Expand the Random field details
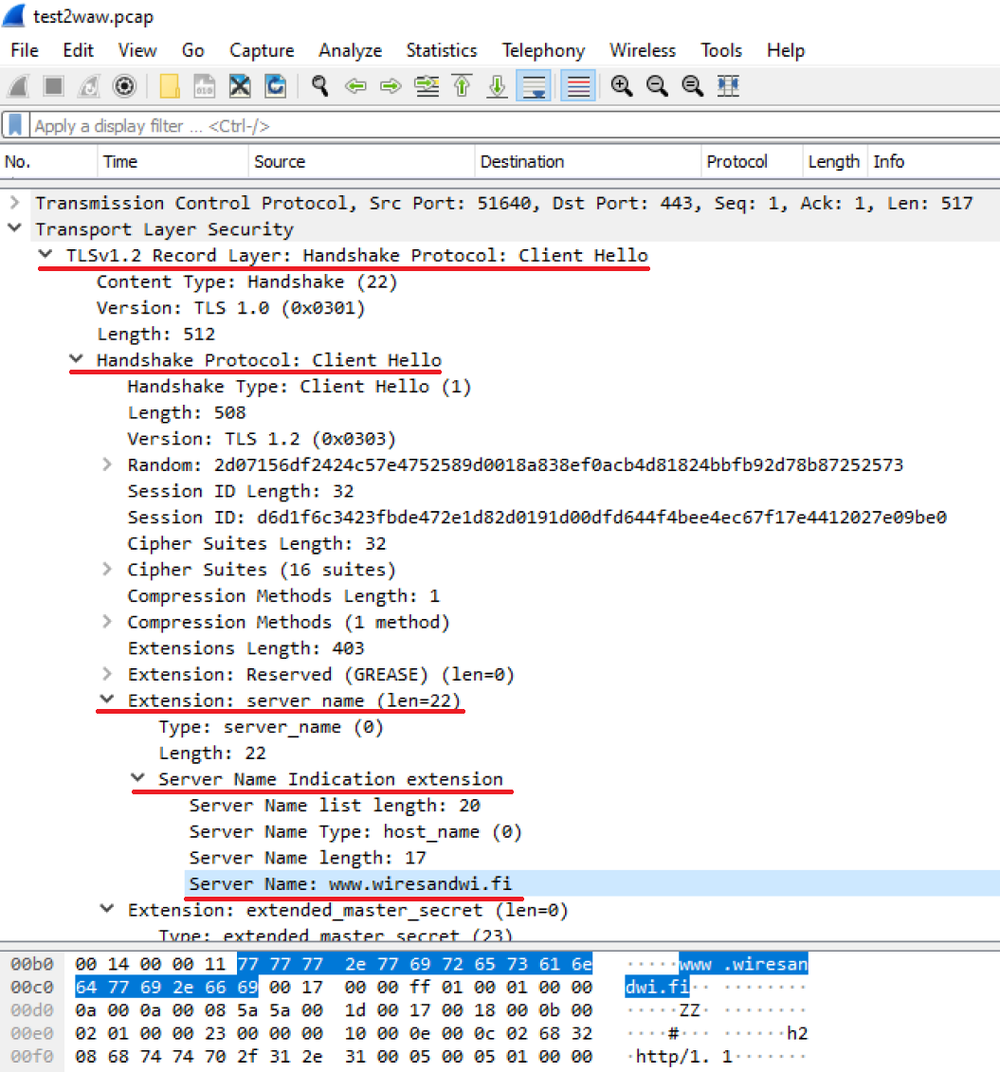Viewport: 1000px width, 1072px height. 108,465
